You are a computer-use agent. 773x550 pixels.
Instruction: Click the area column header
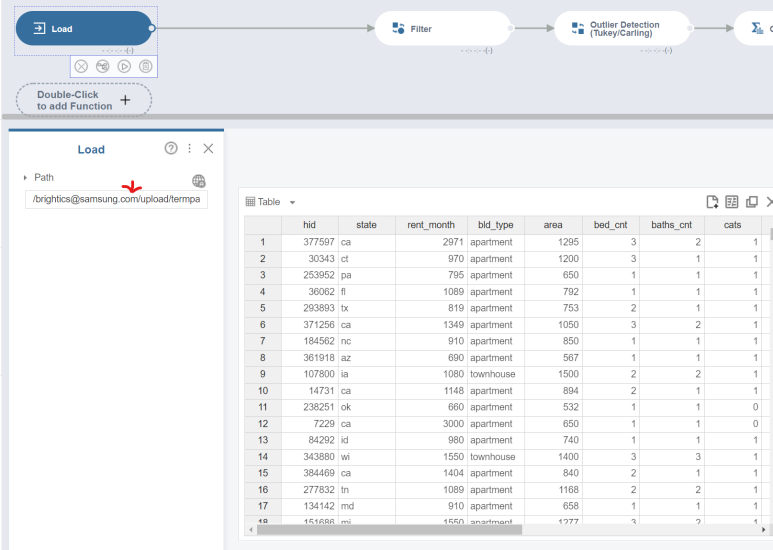[x=553, y=225]
